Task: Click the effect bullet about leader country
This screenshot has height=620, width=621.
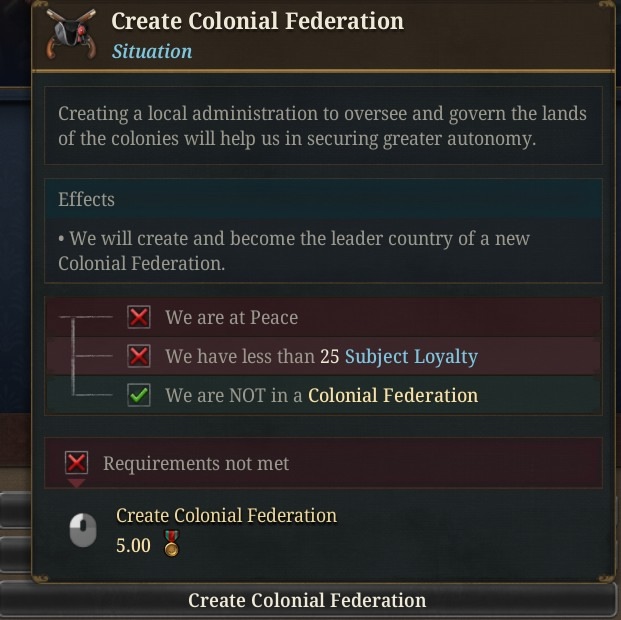Action: coord(294,251)
